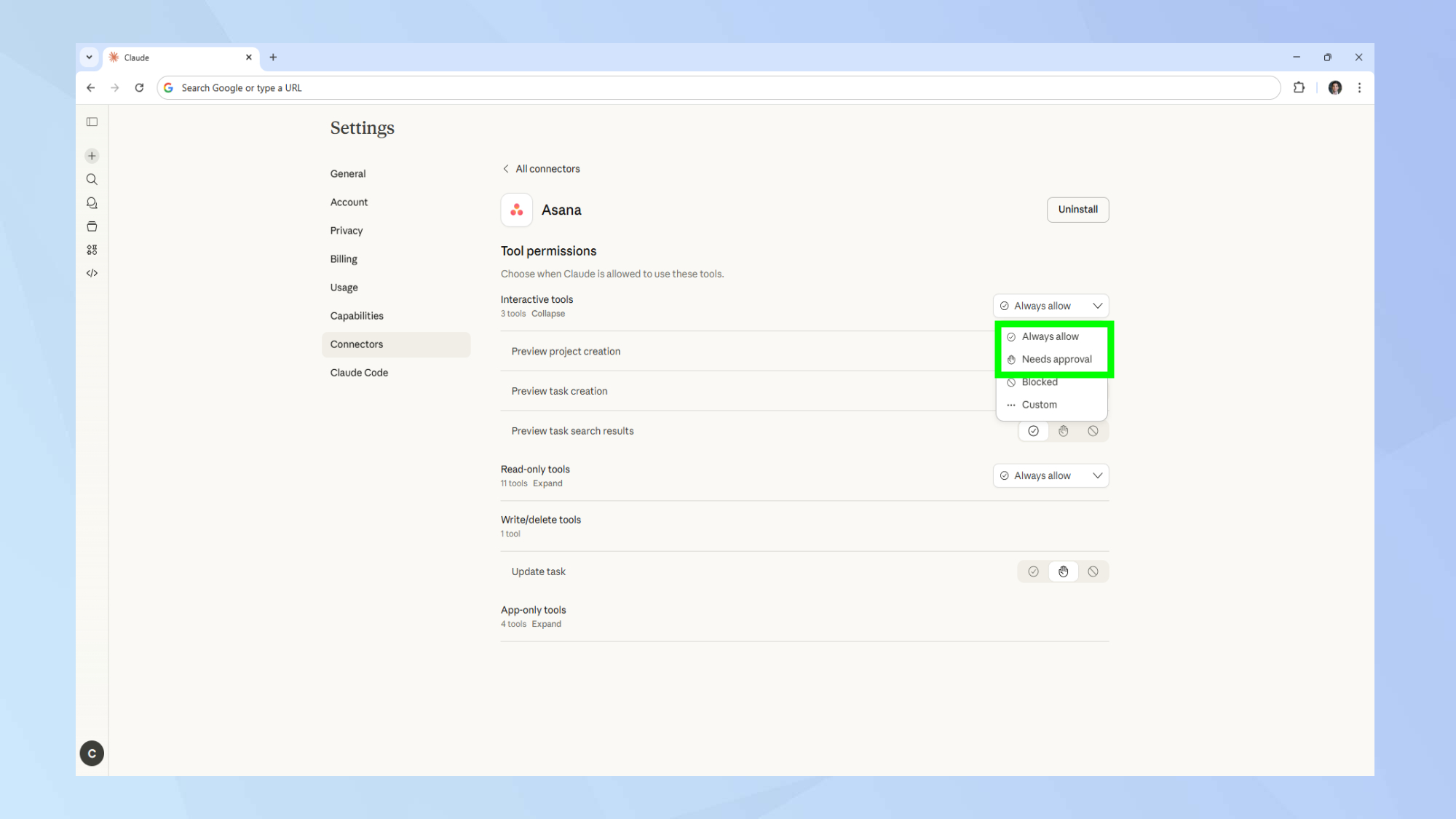
Task: Open Read-only tools permission dropdown
Action: coord(1051,475)
